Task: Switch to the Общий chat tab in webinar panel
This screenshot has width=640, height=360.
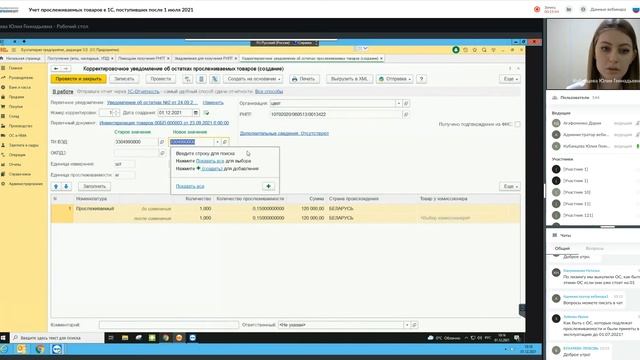Action: click(562, 248)
